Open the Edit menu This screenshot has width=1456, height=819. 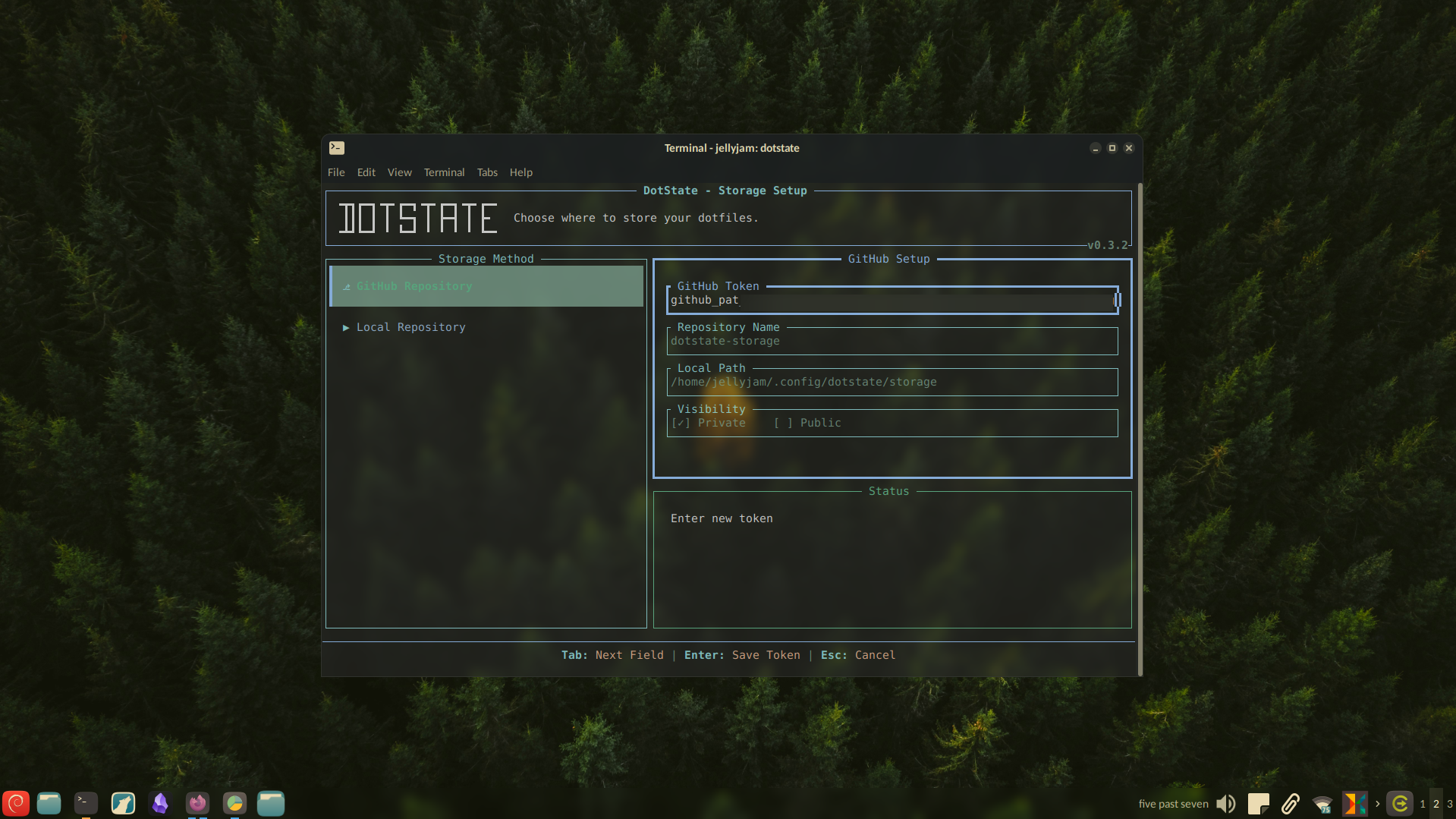pos(366,172)
